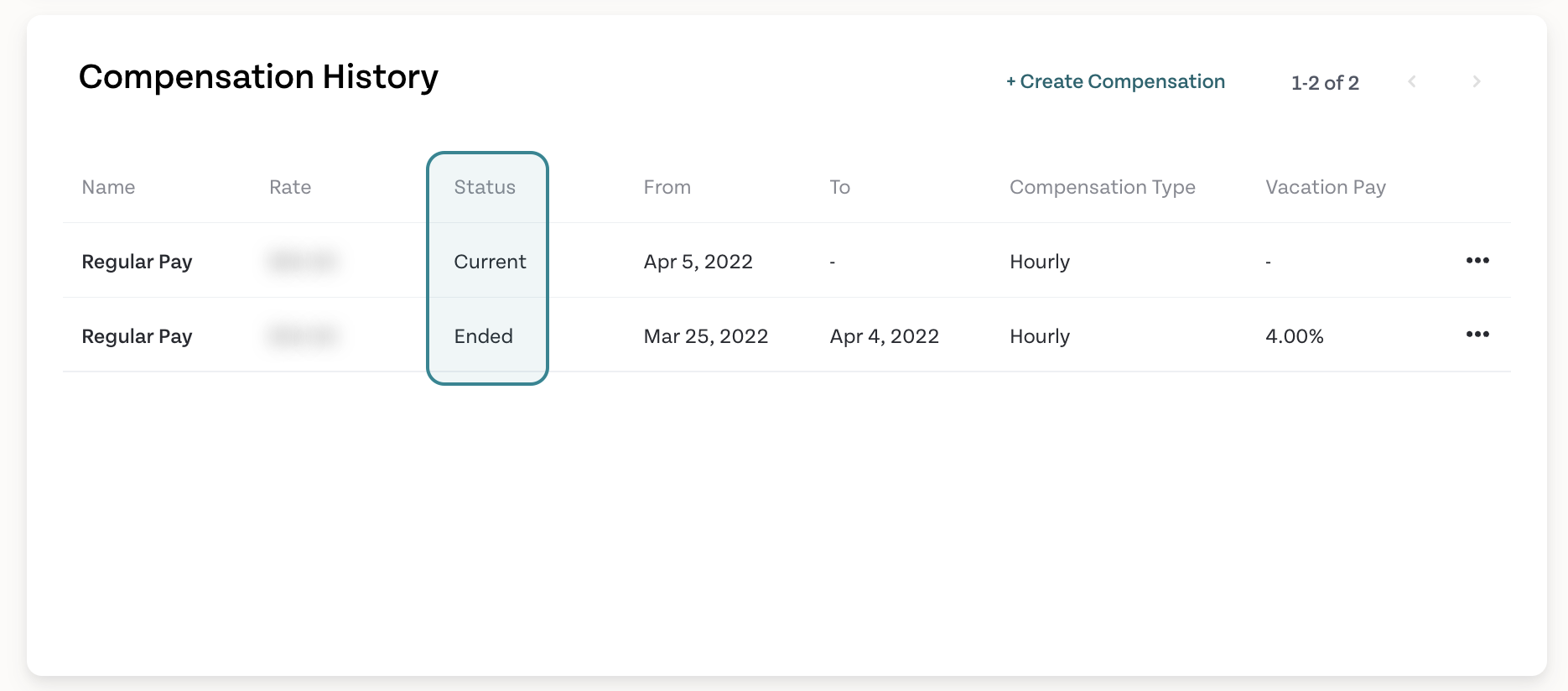Click the 1-2 of 2 pagination text
Image resolution: width=1568 pixels, height=691 pixels.
(1325, 82)
